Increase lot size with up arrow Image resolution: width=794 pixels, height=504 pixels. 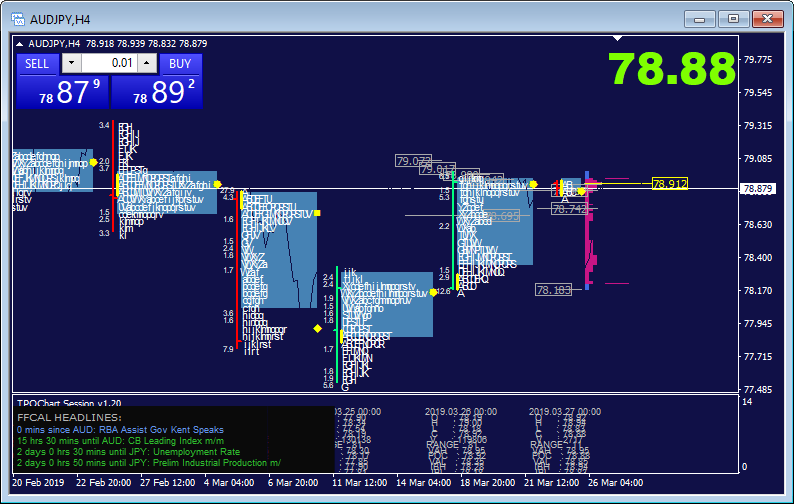coord(147,63)
